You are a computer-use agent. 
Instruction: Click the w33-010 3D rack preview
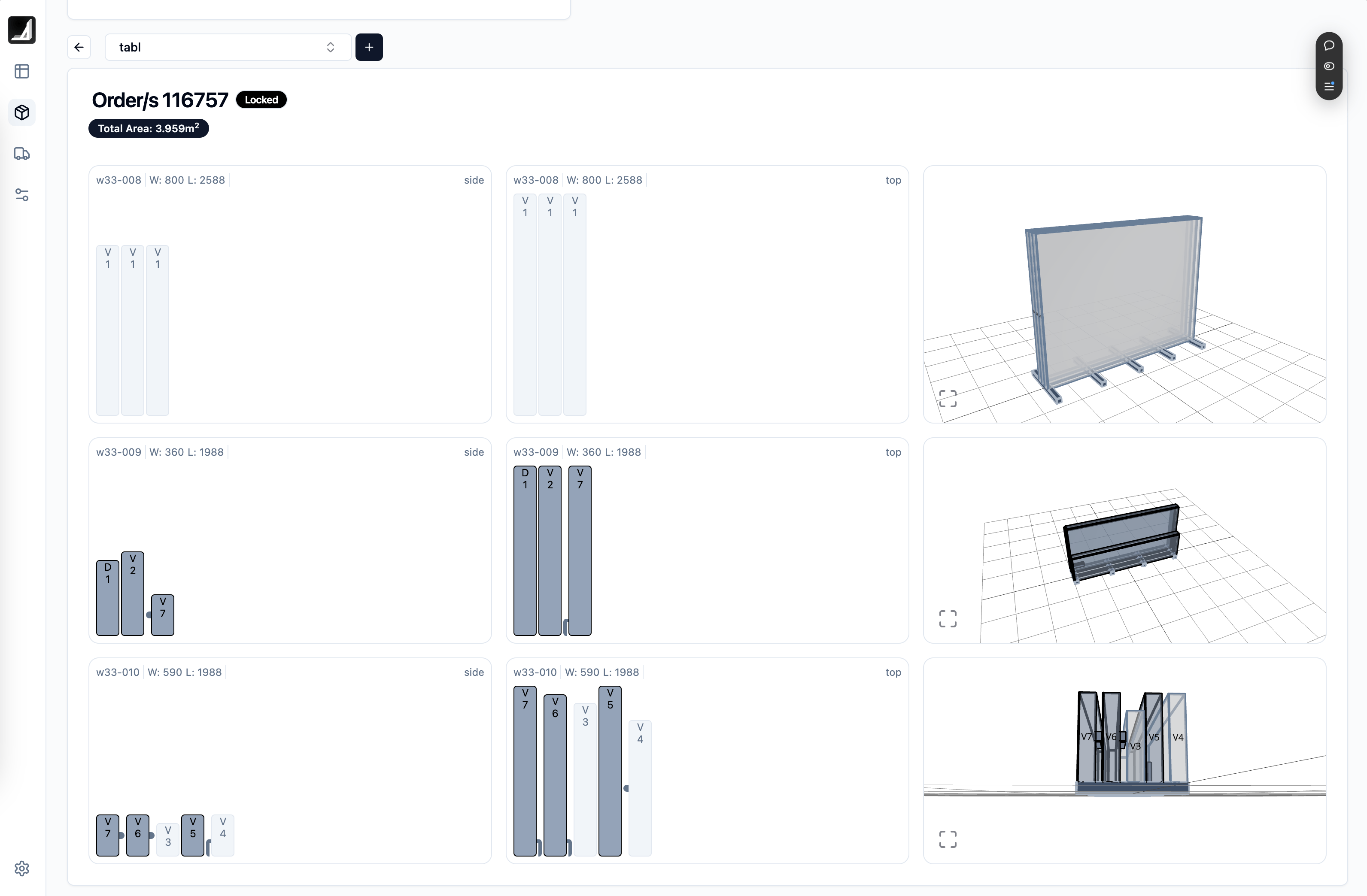(x=1124, y=761)
